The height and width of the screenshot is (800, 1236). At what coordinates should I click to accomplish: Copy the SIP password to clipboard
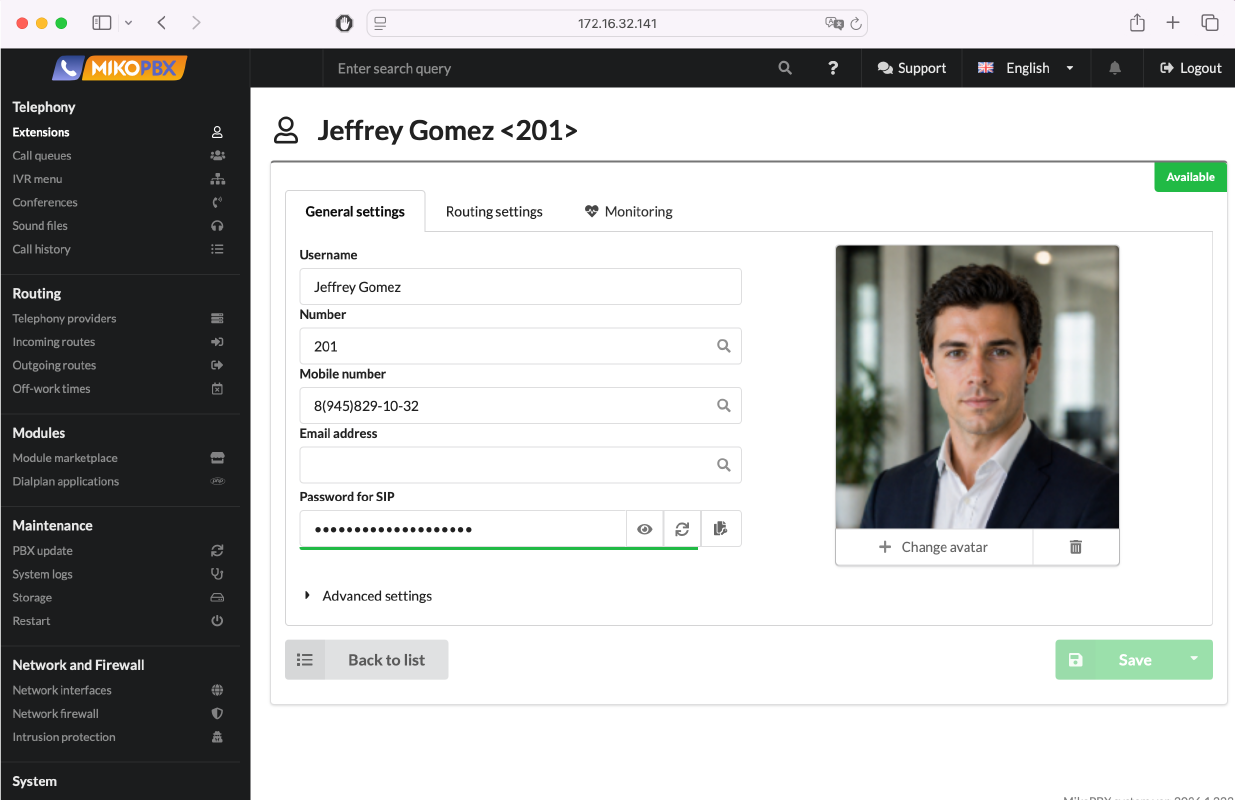pyautogui.click(x=721, y=529)
